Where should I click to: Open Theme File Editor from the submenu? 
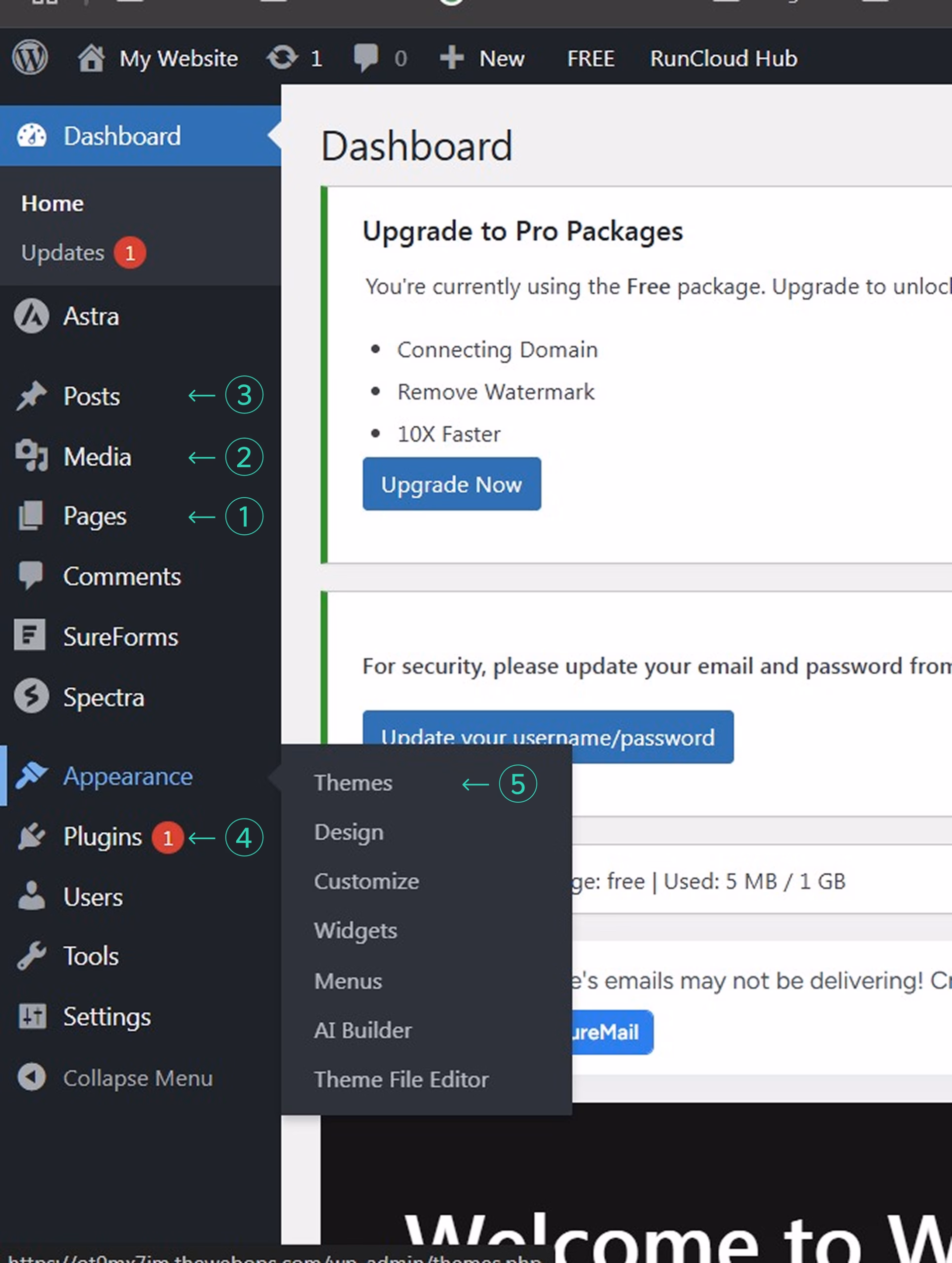tap(401, 1079)
